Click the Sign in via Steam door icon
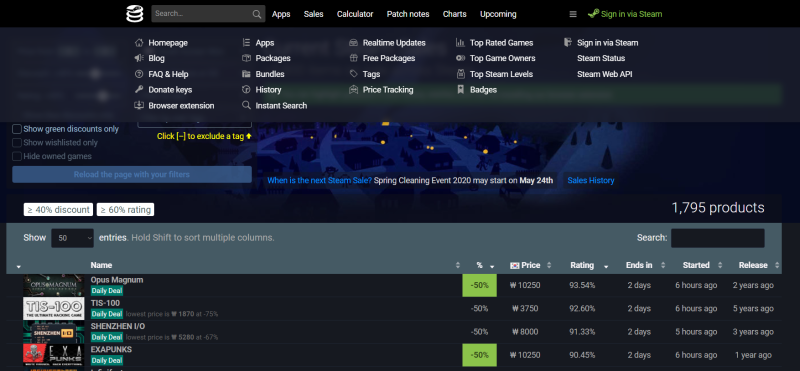Image resolution: width=800 pixels, height=371 pixels. click(568, 43)
